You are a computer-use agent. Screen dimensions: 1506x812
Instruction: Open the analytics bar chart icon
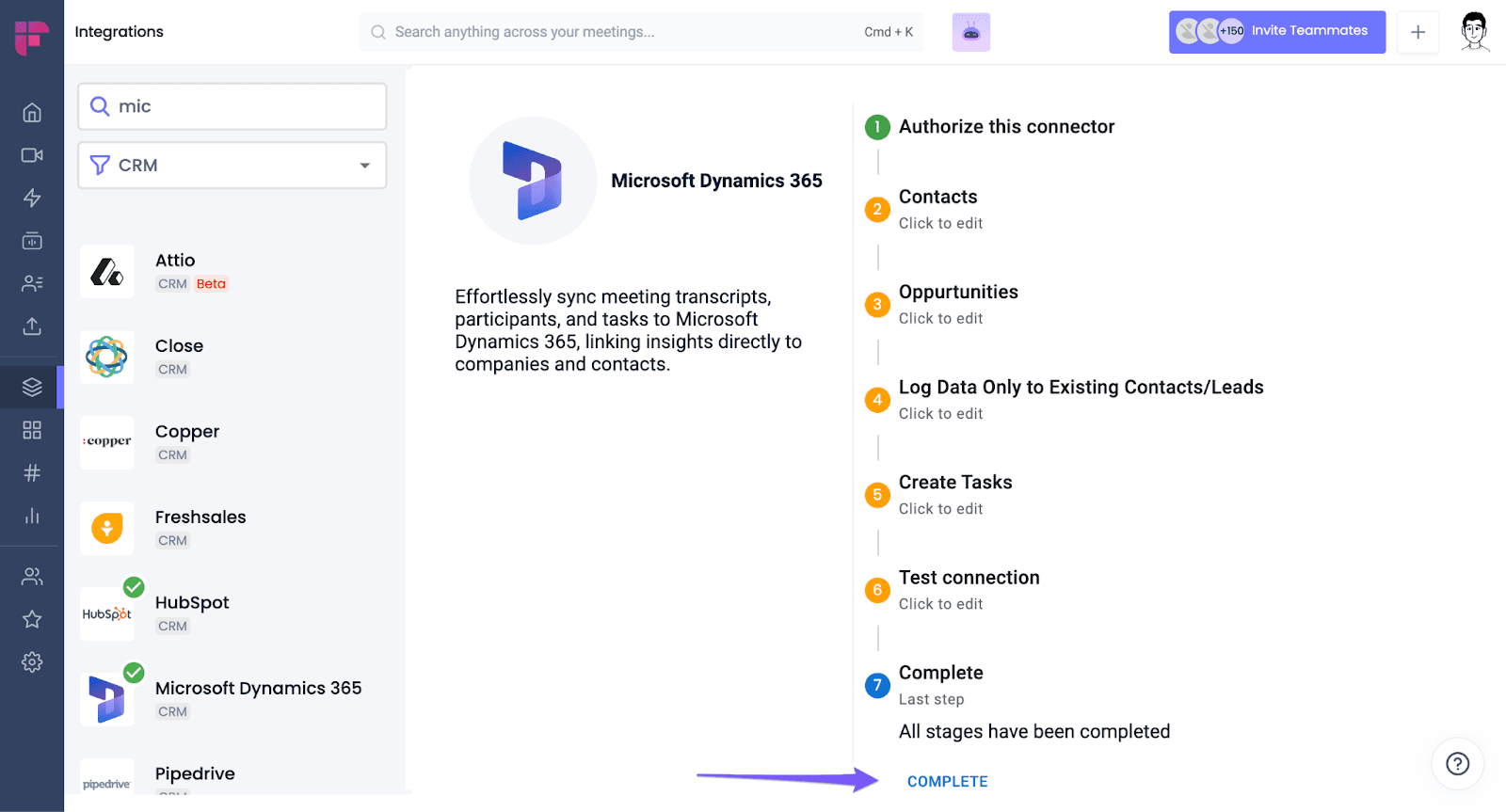point(32,516)
